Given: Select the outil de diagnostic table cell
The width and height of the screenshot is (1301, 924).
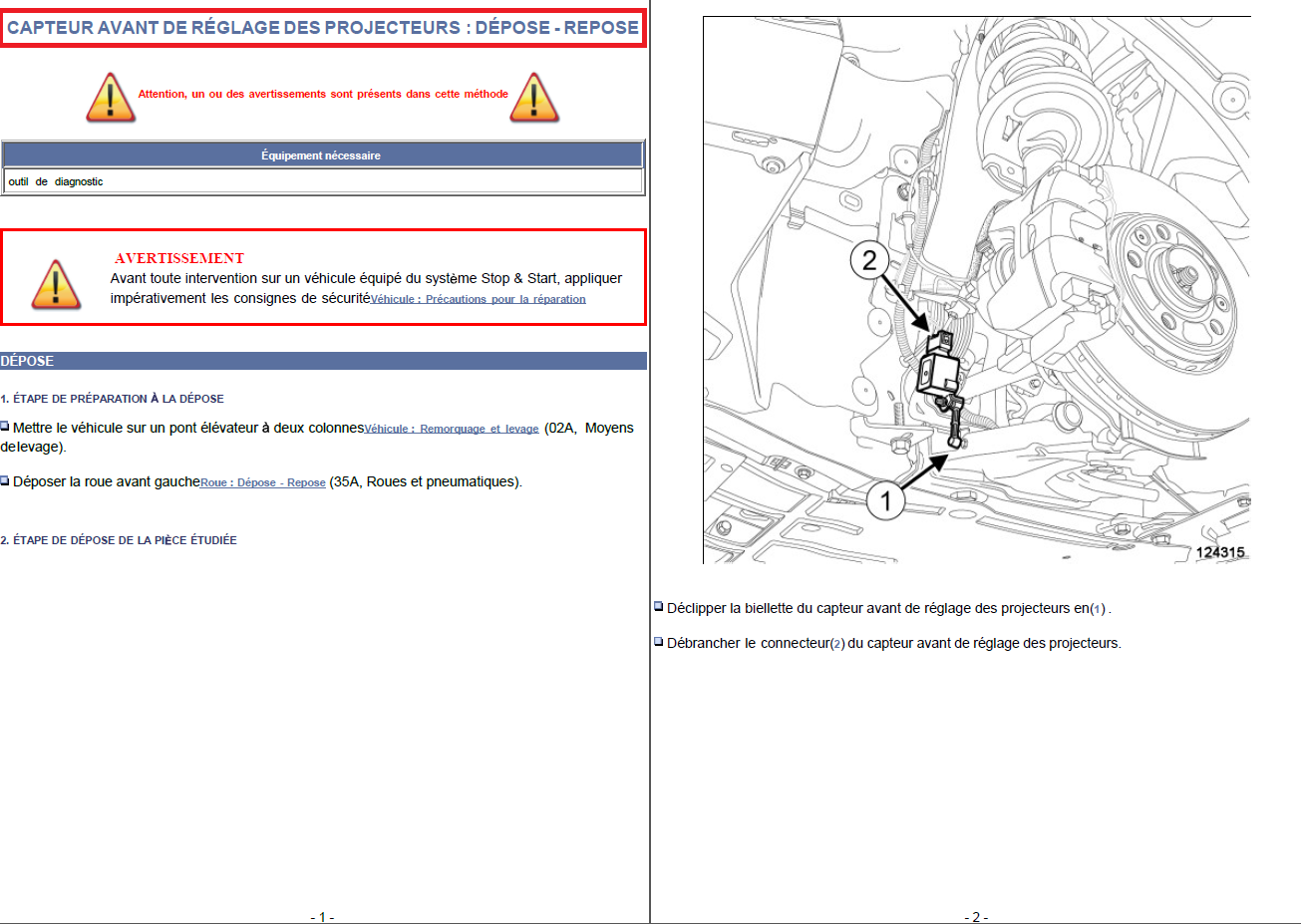Looking at the screenshot, I should pos(322,181).
